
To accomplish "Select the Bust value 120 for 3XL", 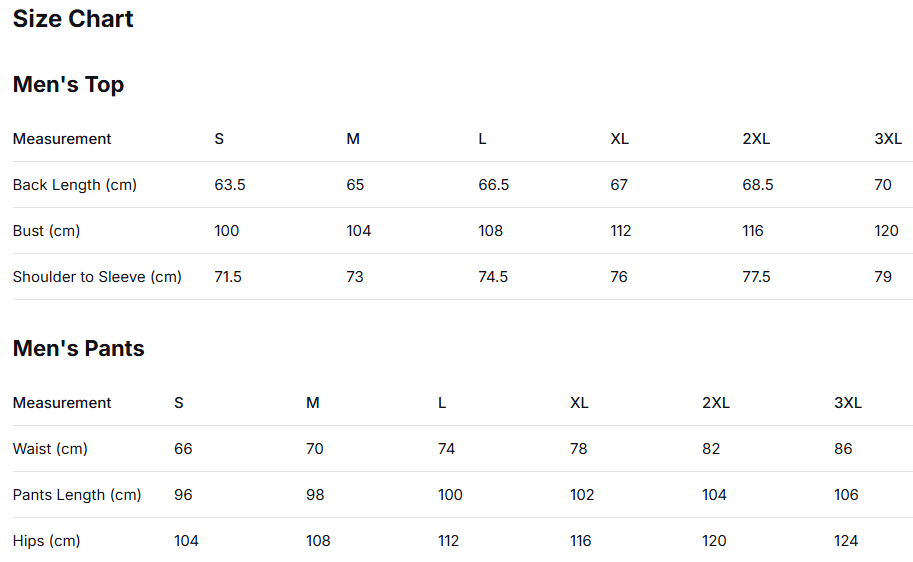I will click(x=886, y=231).
